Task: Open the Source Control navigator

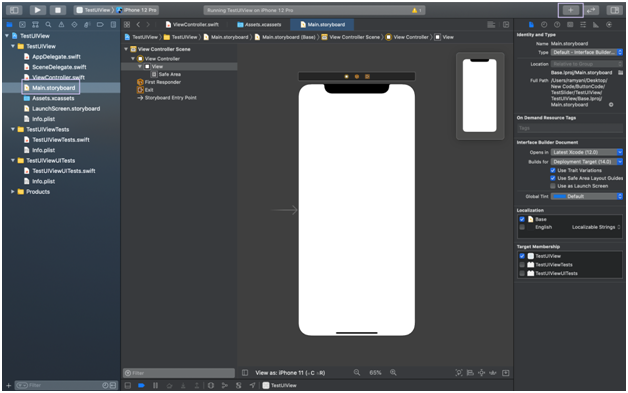Action: point(22,25)
